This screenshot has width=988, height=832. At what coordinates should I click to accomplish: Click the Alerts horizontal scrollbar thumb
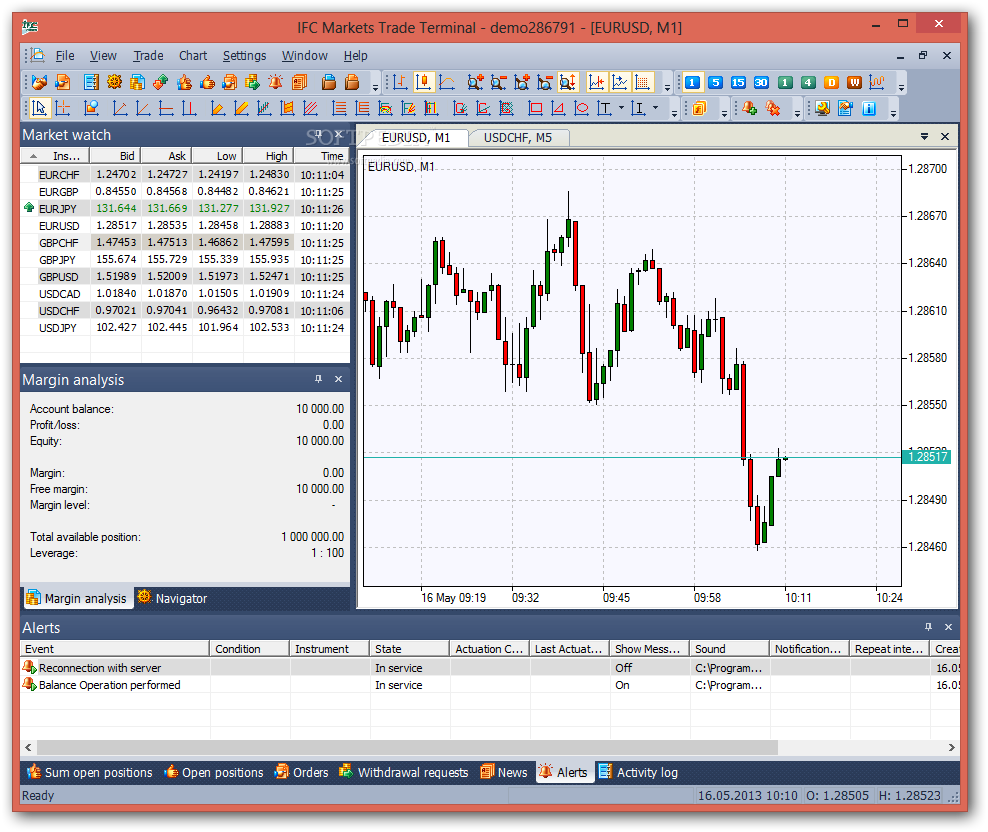pos(407,748)
